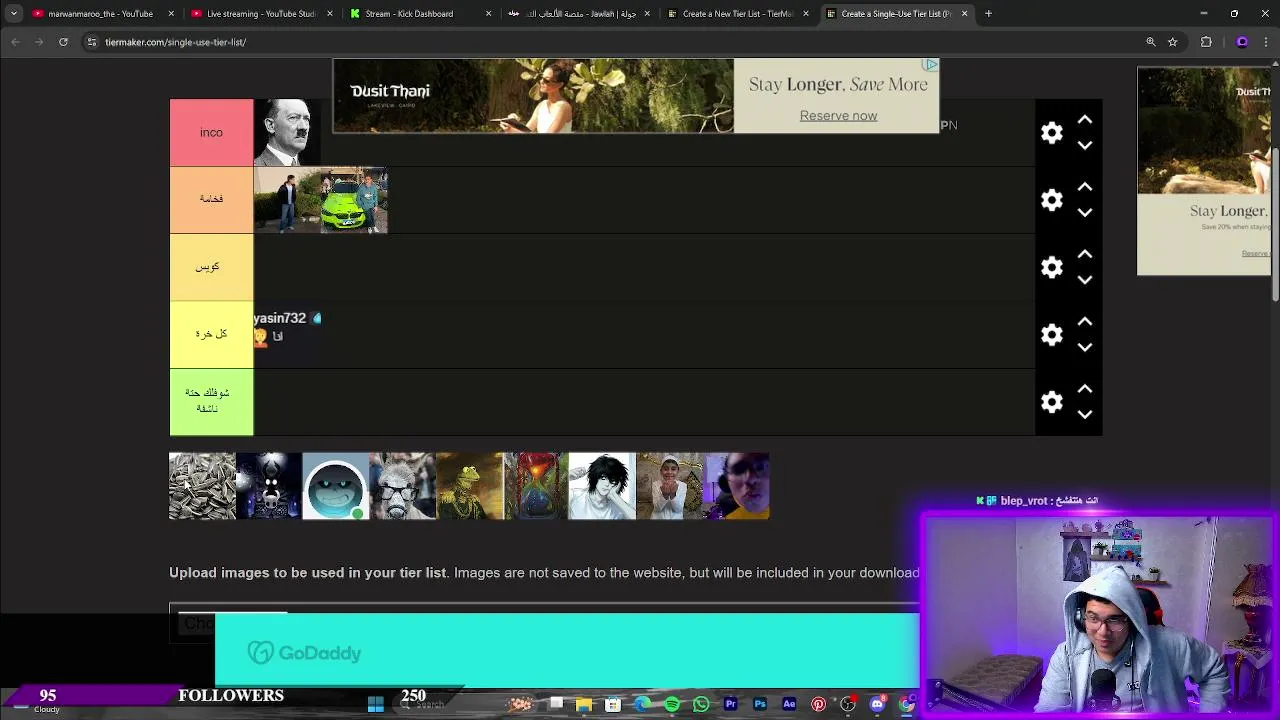Move the 'فخامة' tier row up
This screenshot has height=720, width=1280.
tap(1085, 187)
